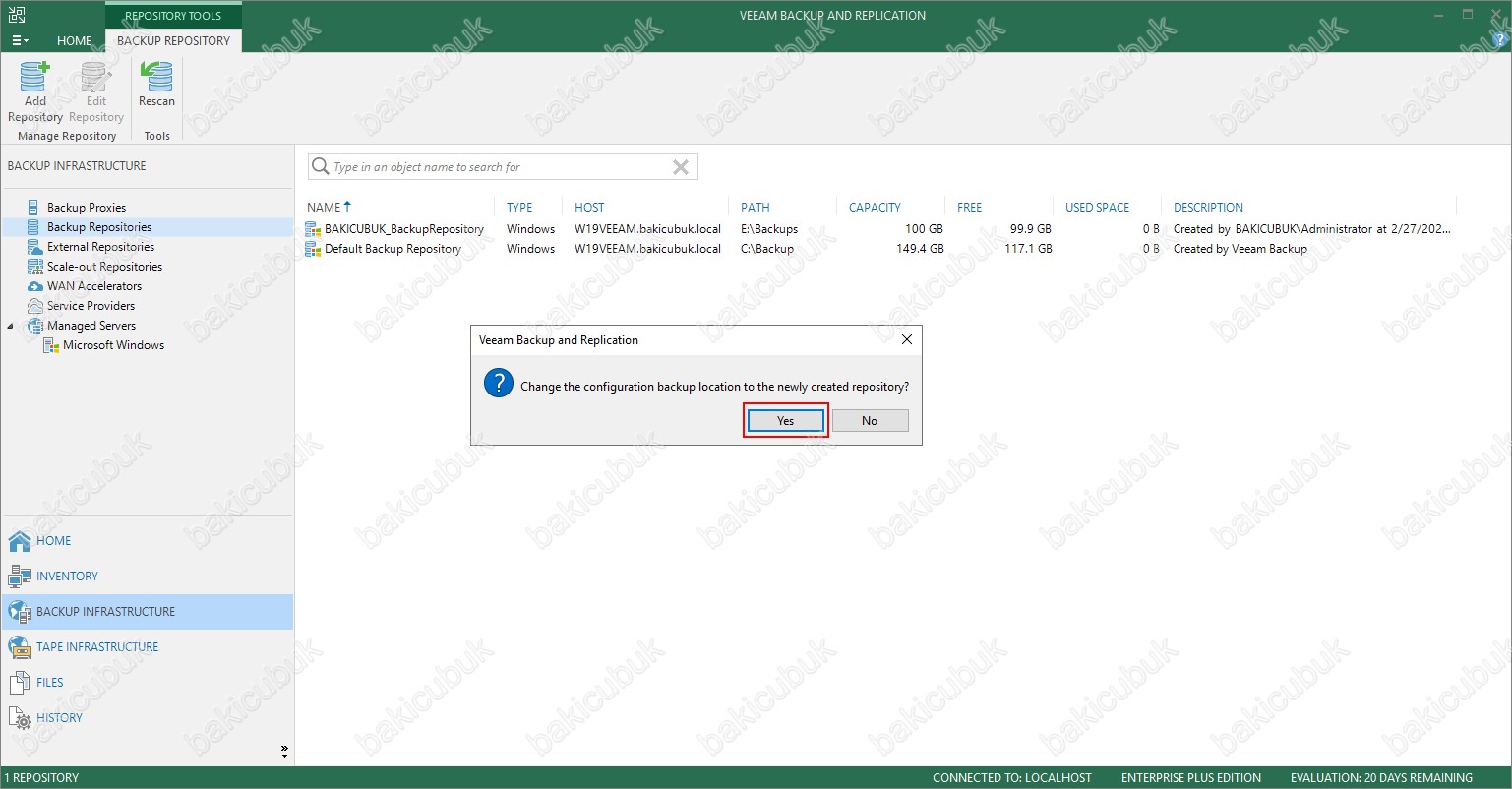Click the 149.4 GB capacity value

pyautogui.click(x=921, y=249)
